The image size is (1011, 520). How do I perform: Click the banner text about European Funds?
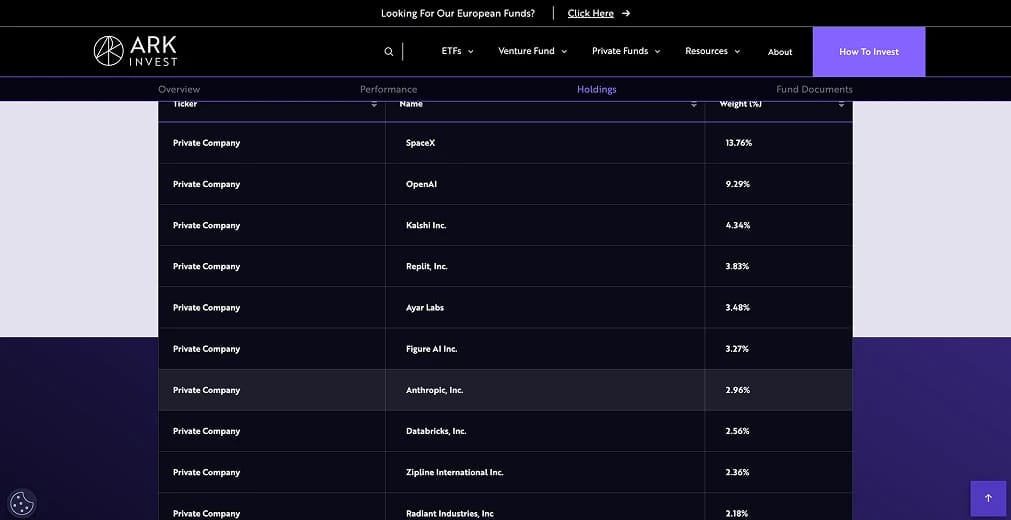click(x=458, y=13)
